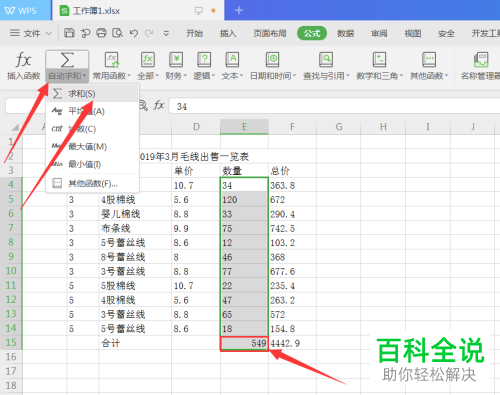The width and height of the screenshot is (500, 395).
Task: Click the Undo arrow icon
Action: coord(134,33)
